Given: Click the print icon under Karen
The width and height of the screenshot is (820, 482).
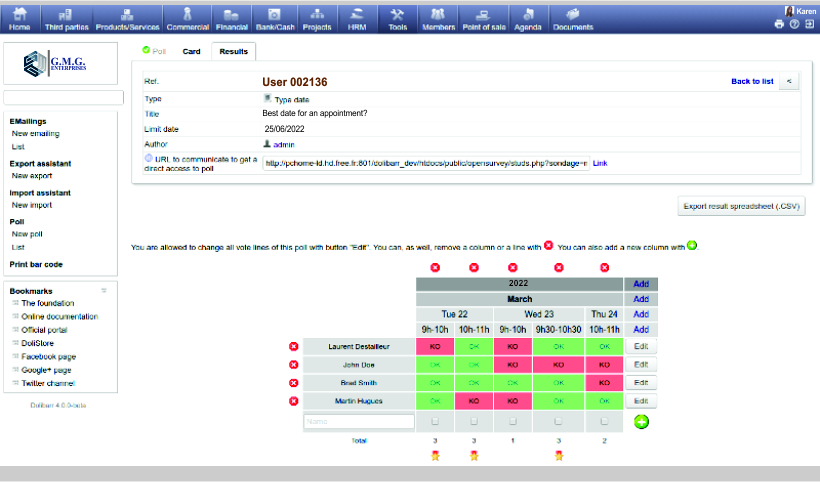Looking at the screenshot, I should (780, 24).
